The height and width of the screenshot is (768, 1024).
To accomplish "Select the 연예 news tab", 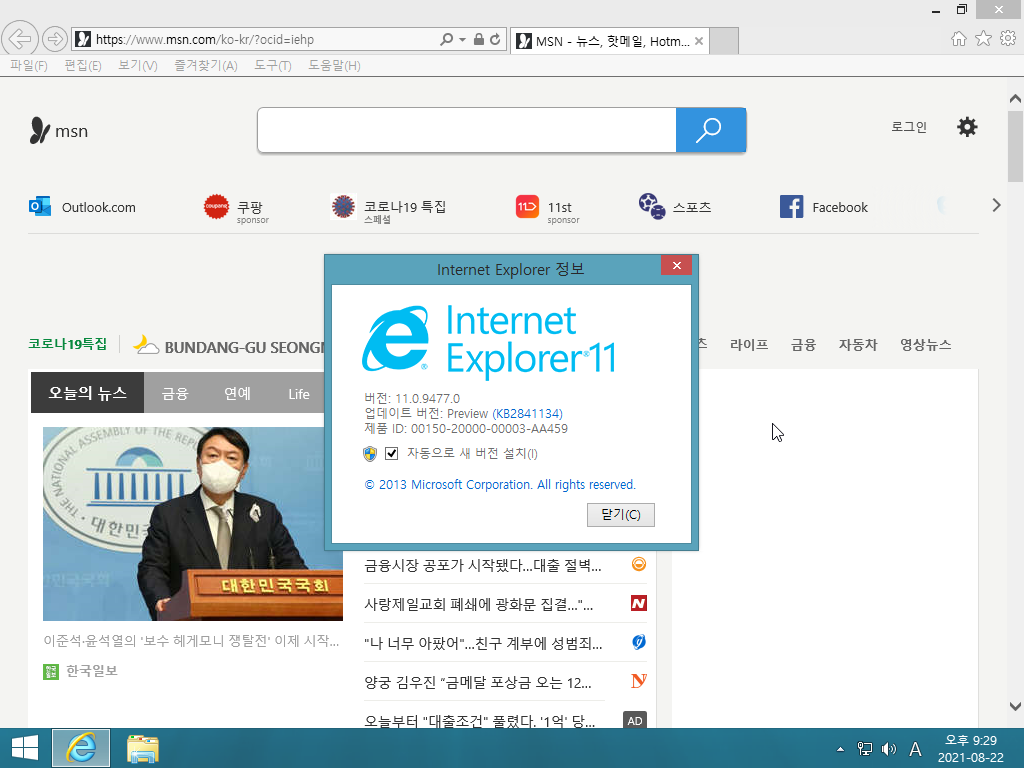I will [237, 394].
